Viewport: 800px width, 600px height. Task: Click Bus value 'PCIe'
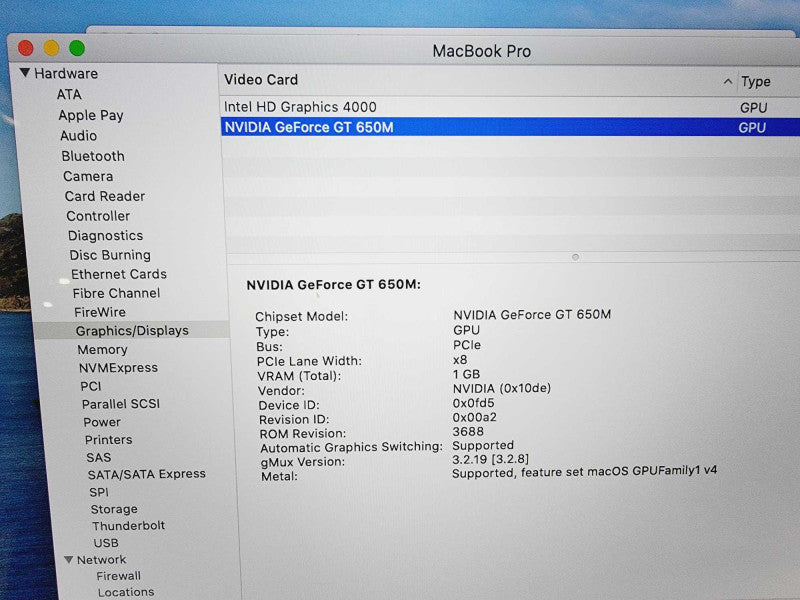tap(467, 345)
